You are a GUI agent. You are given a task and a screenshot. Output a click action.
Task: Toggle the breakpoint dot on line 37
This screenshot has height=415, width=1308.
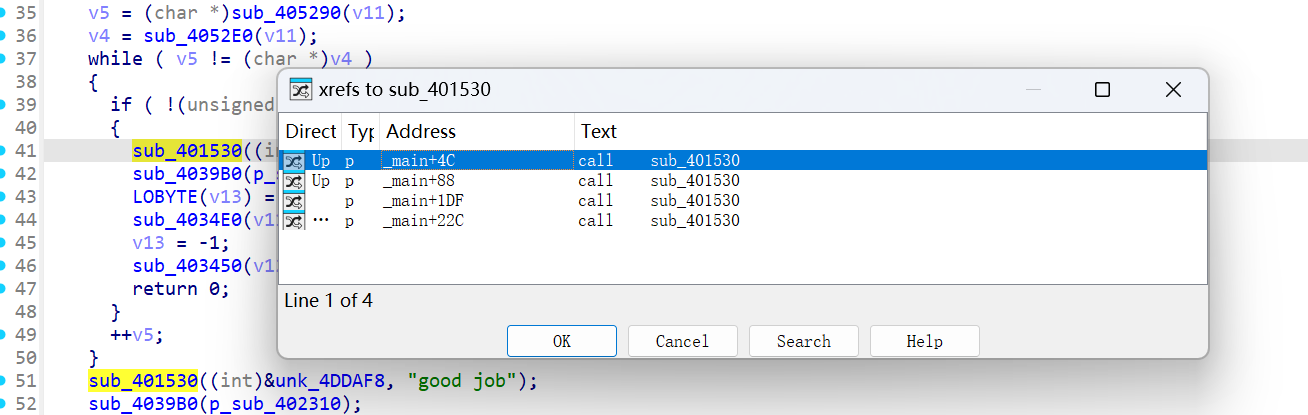click(x=5, y=58)
